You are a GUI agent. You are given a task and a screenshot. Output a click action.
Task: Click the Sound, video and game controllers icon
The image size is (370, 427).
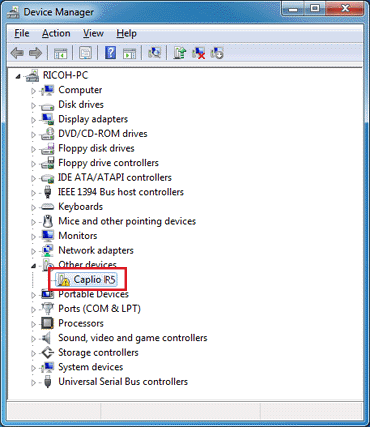(x=46, y=338)
